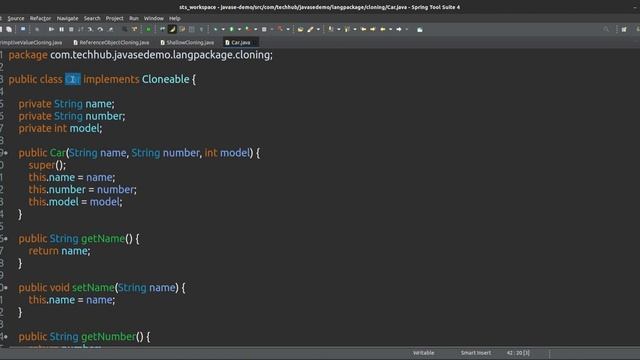This screenshot has width=640, height=360.
Task: Click the Next Annotation icon
Action: pyautogui.click(x=331, y=29)
